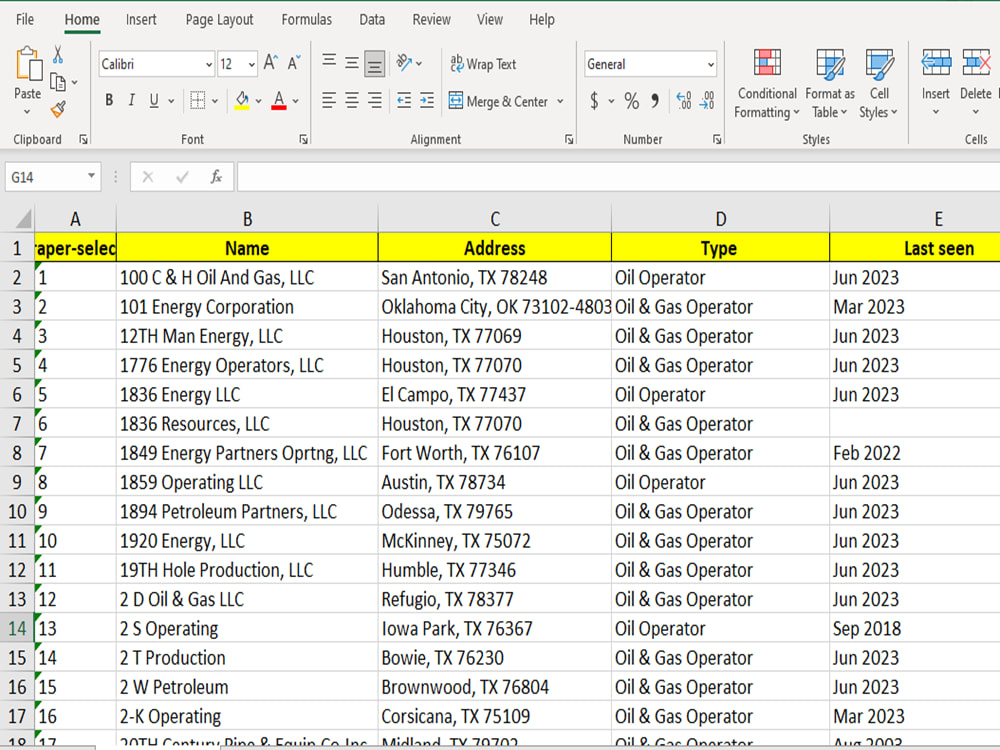Open Clipboard pane launcher

pos(84,139)
